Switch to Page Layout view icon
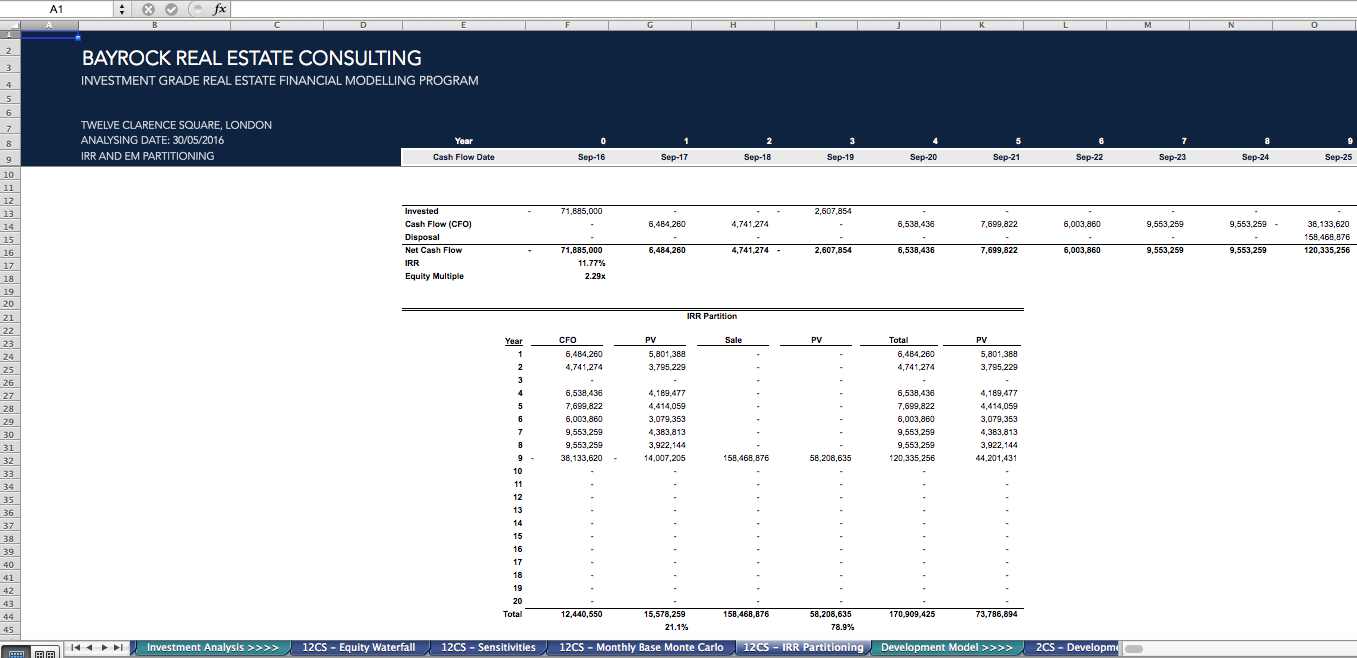Screen dimensions: 1357x658 coord(44,652)
